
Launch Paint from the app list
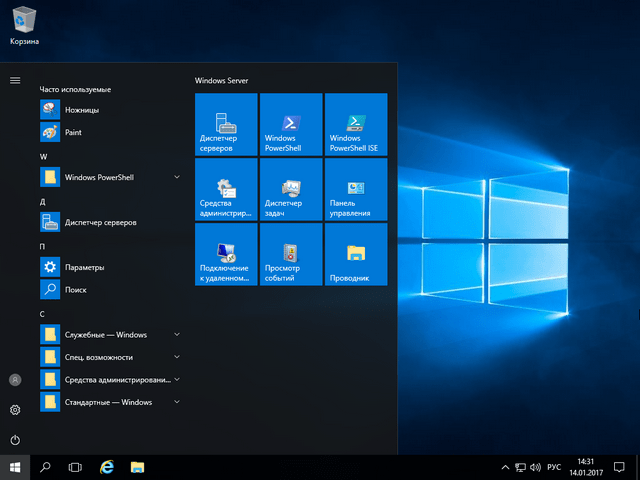coord(73,132)
